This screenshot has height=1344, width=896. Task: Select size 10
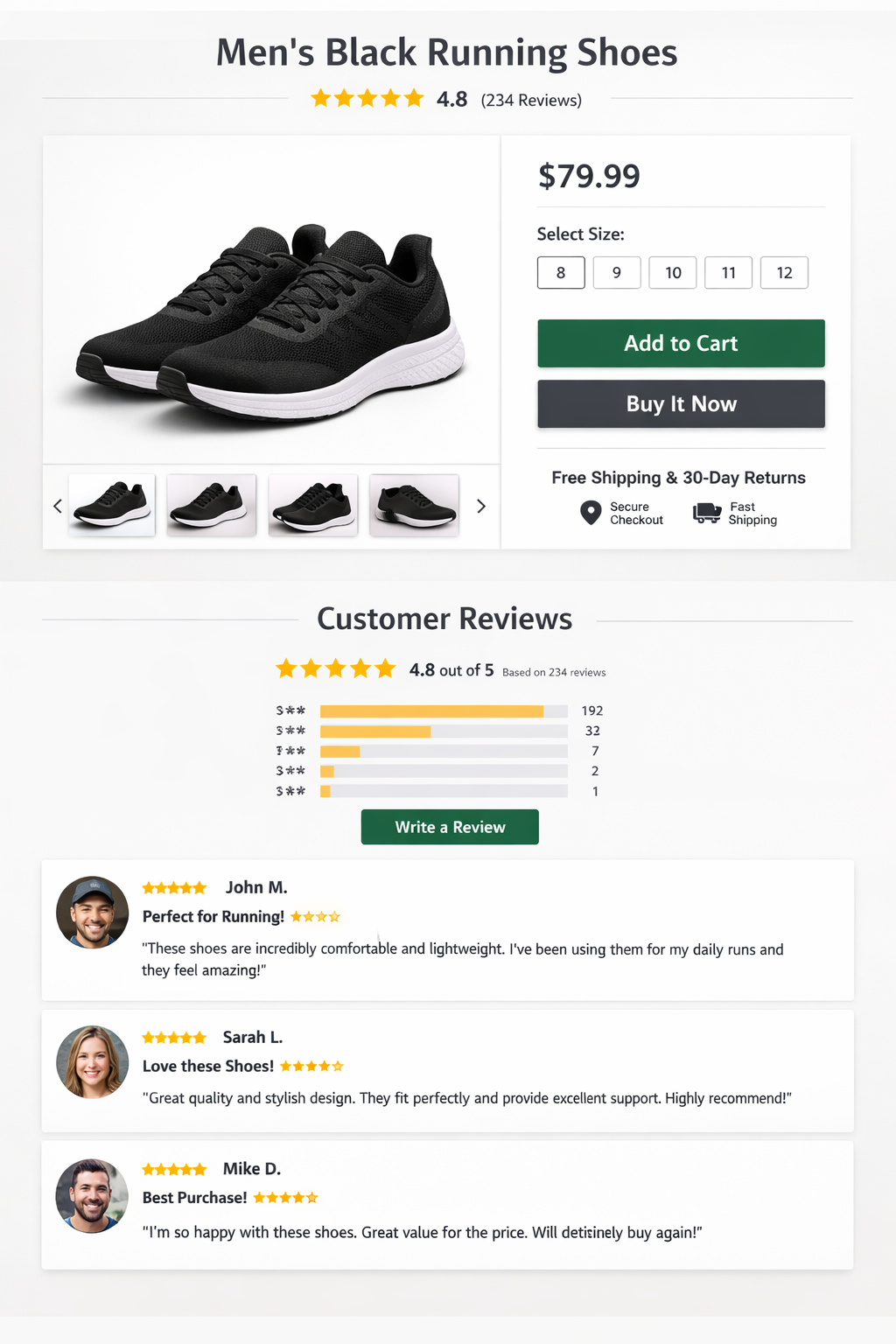pyautogui.click(x=672, y=272)
